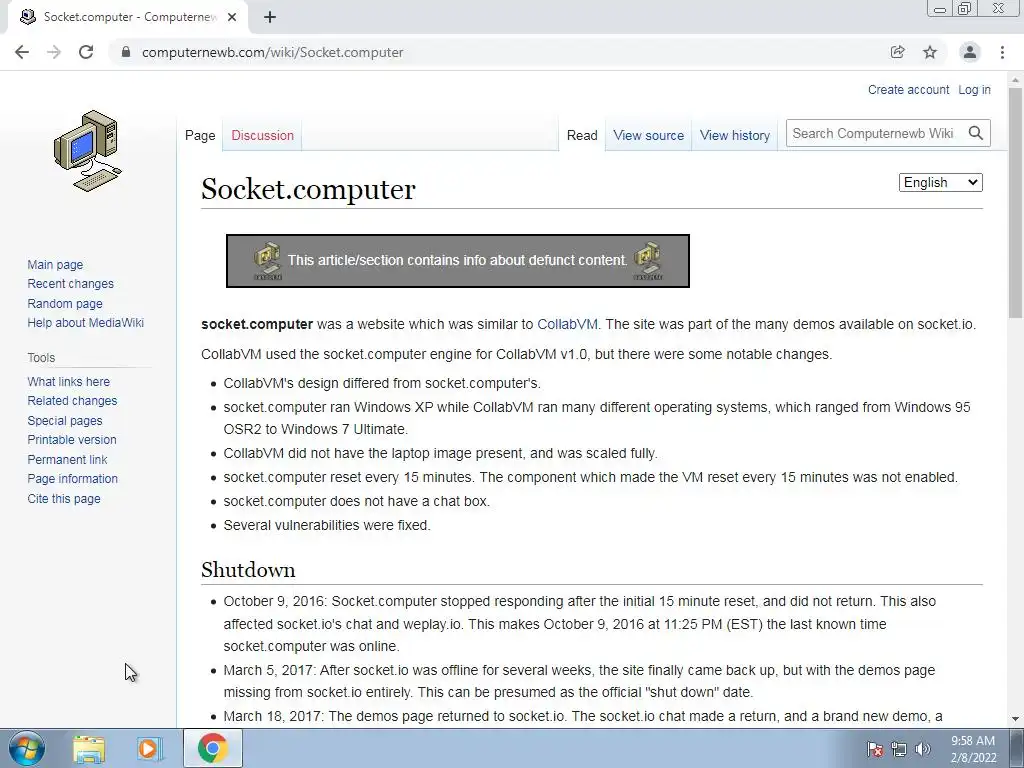The height and width of the screenshot is (768, 1024).
Task: Click the share page icon in address bar
Action: [897, 52]
